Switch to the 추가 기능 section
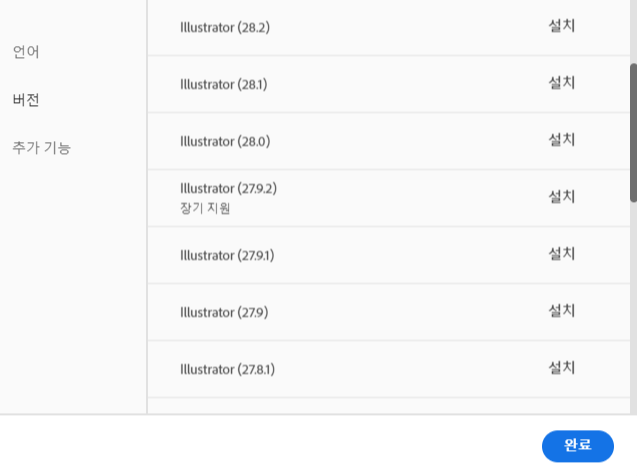The height and width of the screenshot is (476, 637). (41, 148)
